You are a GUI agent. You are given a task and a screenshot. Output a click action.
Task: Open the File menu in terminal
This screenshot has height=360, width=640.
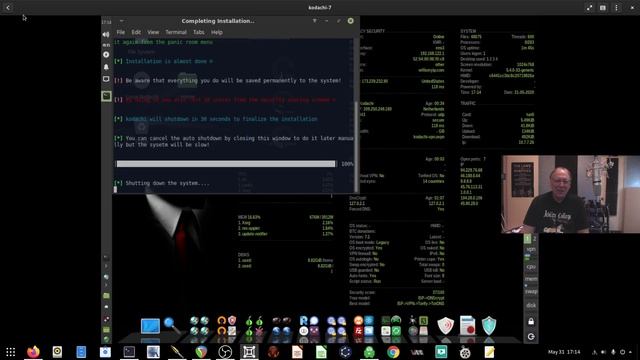(120, 32)
